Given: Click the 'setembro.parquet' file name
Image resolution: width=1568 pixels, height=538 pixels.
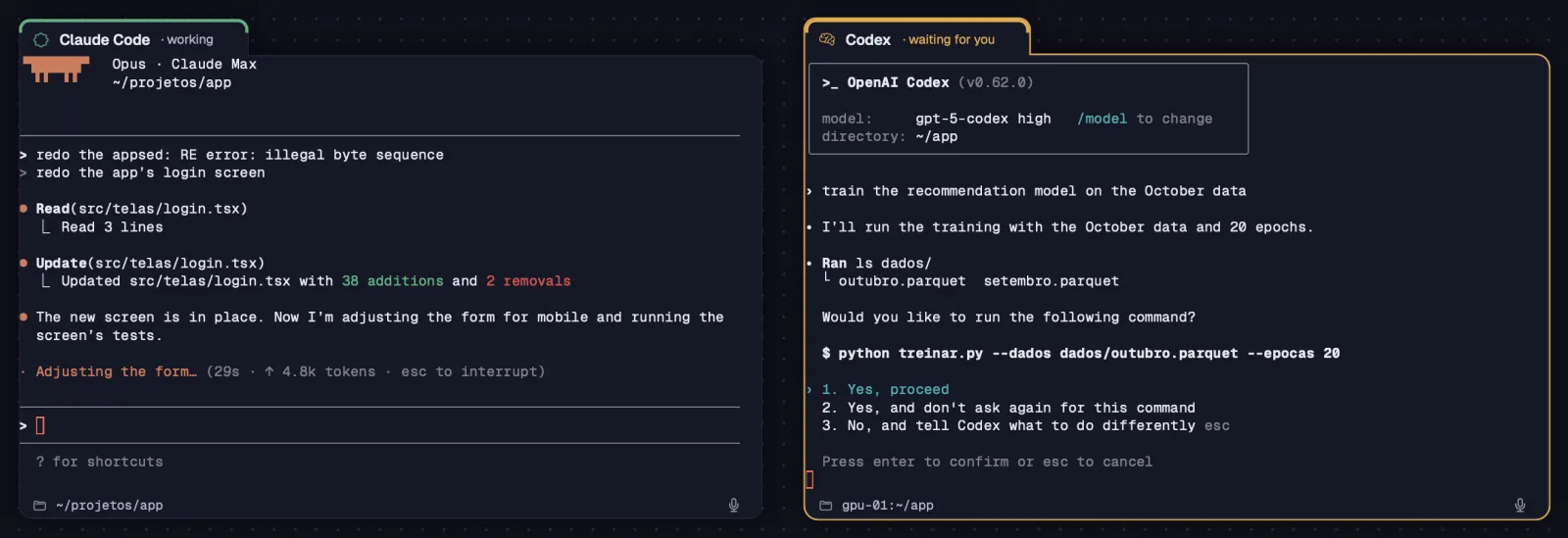Looking at the screenshot, I should 1051,281.
